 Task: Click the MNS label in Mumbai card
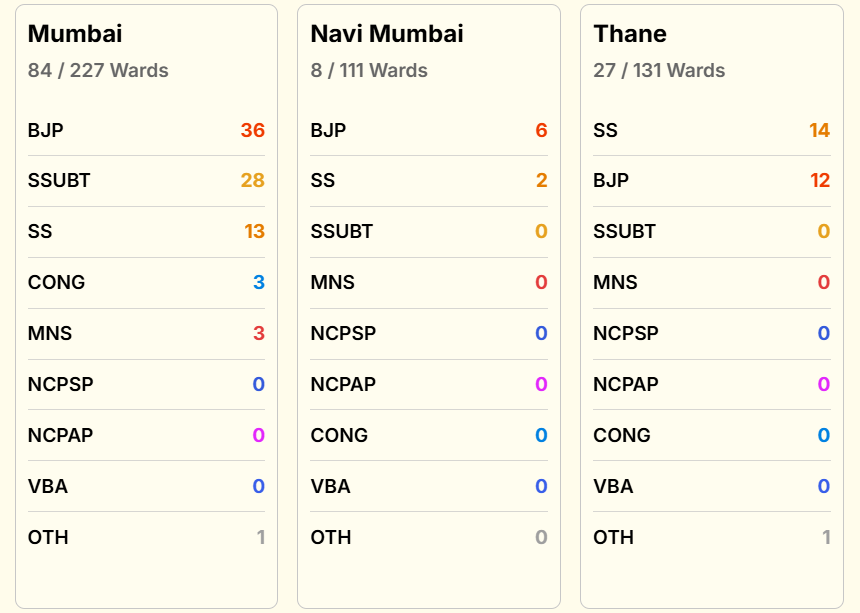click(50, 334)
